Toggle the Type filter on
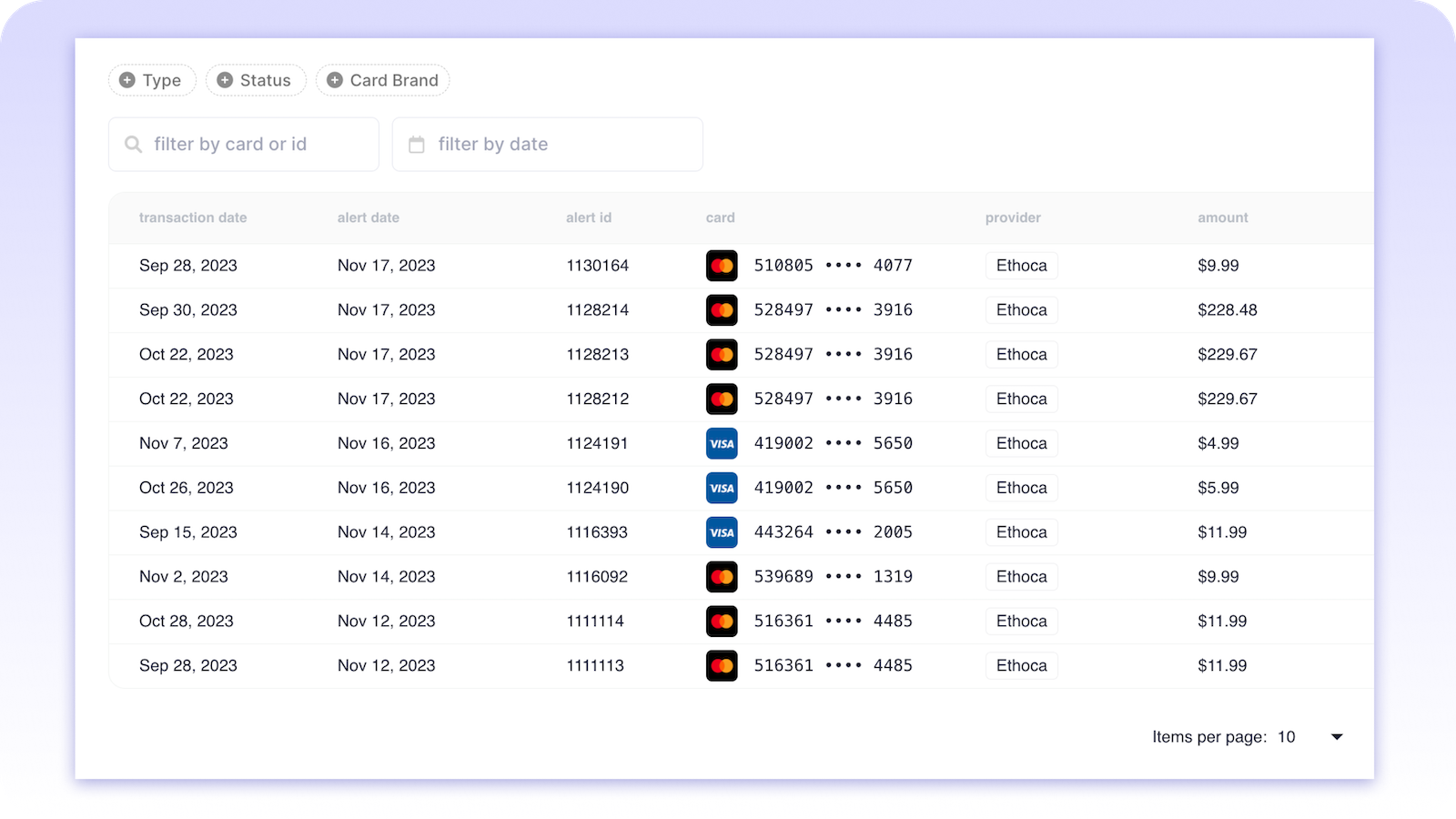 tap(152, 80)
